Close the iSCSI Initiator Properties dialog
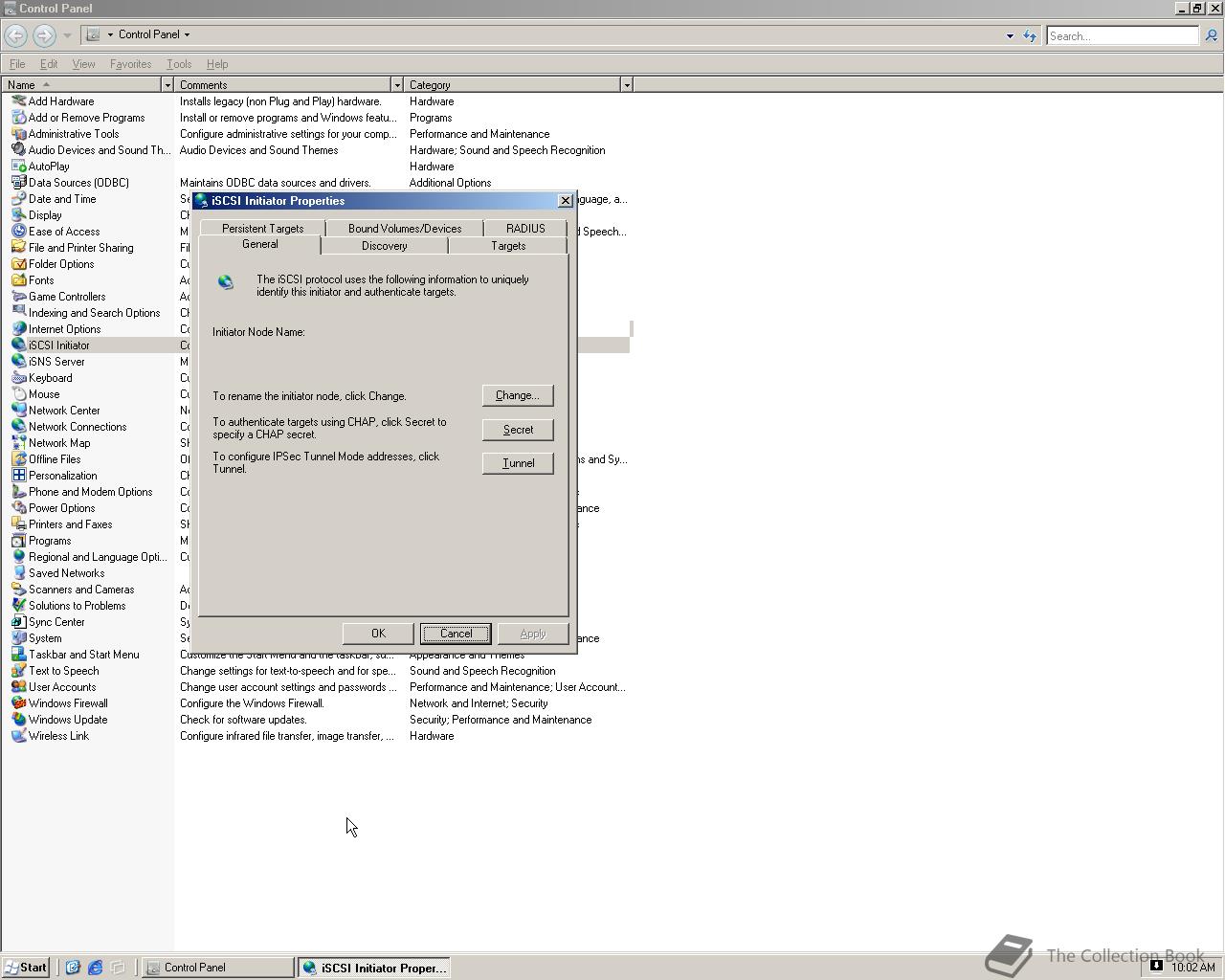The height and width of the screenshot is (980, 1225). [565, 201]
